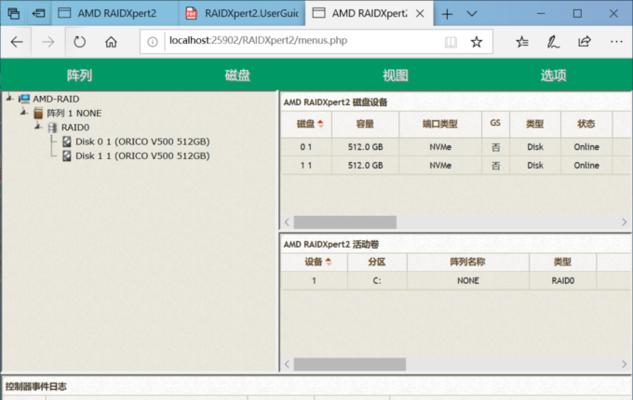Screen dimensions: 633x400
Task: Open the browser home icon
Action: pos(111,42)
